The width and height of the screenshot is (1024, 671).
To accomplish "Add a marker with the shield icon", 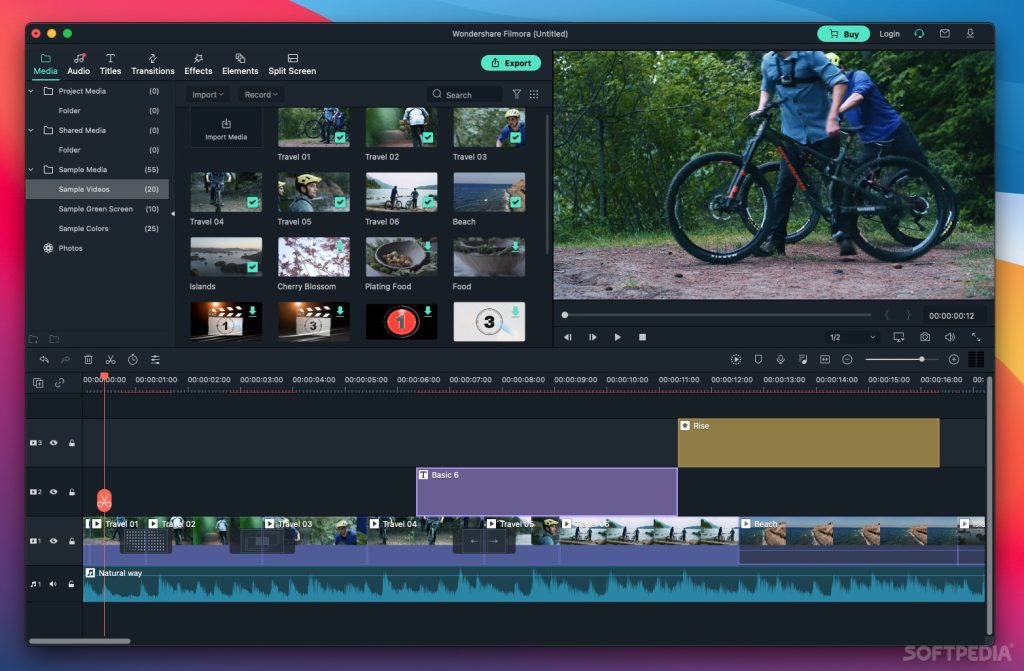I will (x=758, y=359).
